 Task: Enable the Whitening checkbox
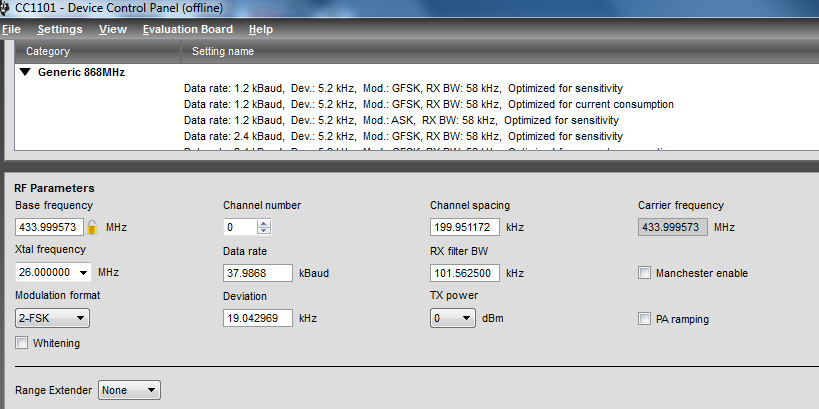click(x=21, y=343)
